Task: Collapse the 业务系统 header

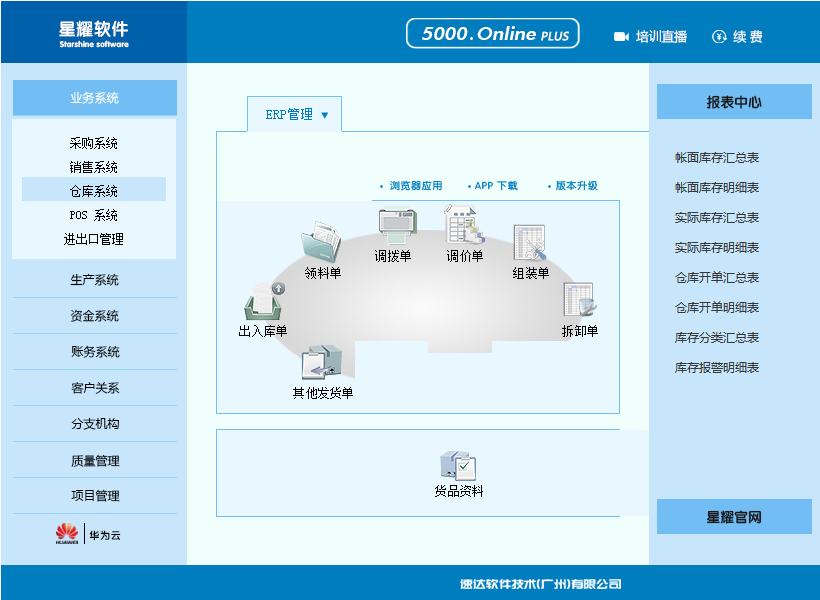Action: [x=95, y=98]
